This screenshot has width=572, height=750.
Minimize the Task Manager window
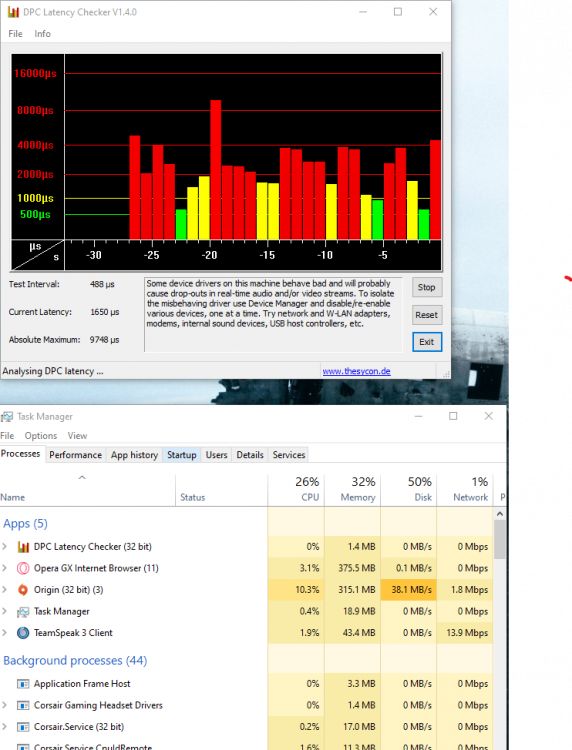pyautogui.click(x=418, y=417)
